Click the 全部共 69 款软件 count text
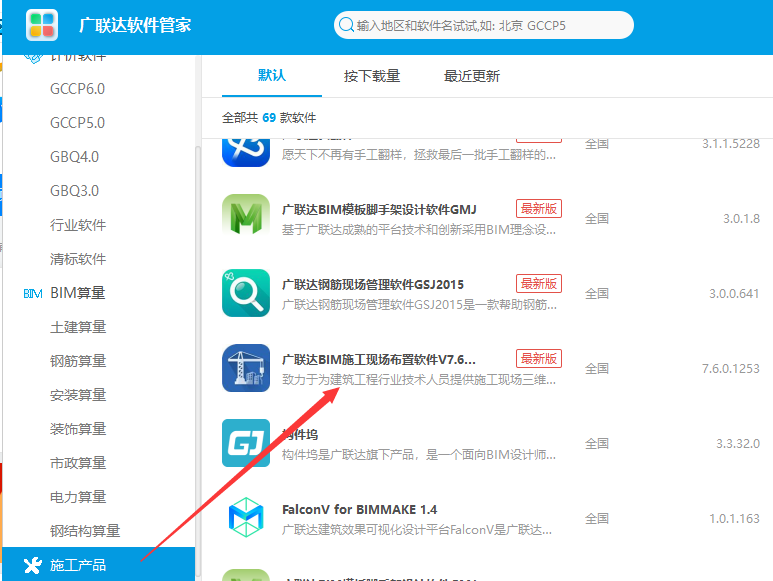The image size is (773, 581). [x=269, y=117]
